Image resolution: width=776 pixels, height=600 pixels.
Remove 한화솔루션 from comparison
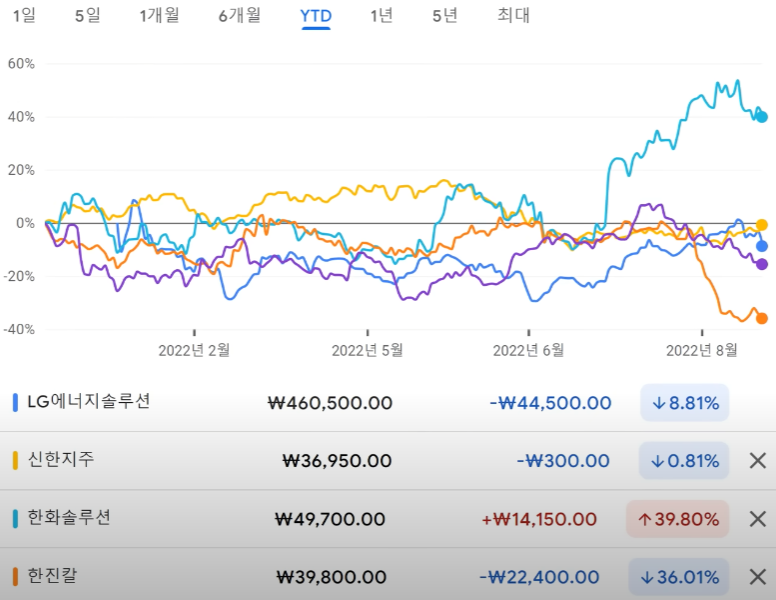[x=758, y=519]
